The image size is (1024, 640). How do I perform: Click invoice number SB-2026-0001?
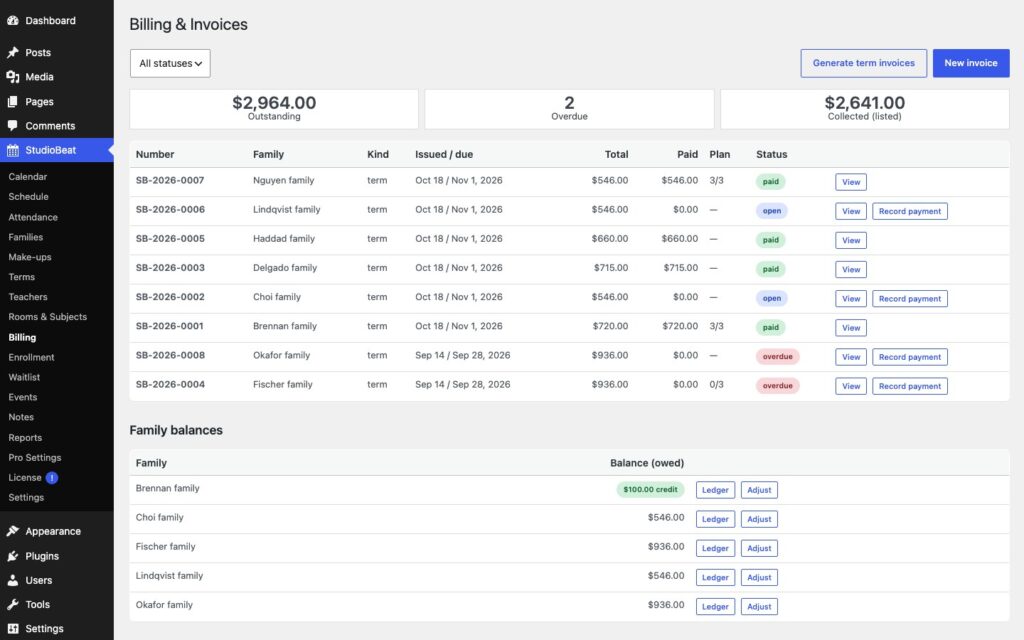[169, 326]
